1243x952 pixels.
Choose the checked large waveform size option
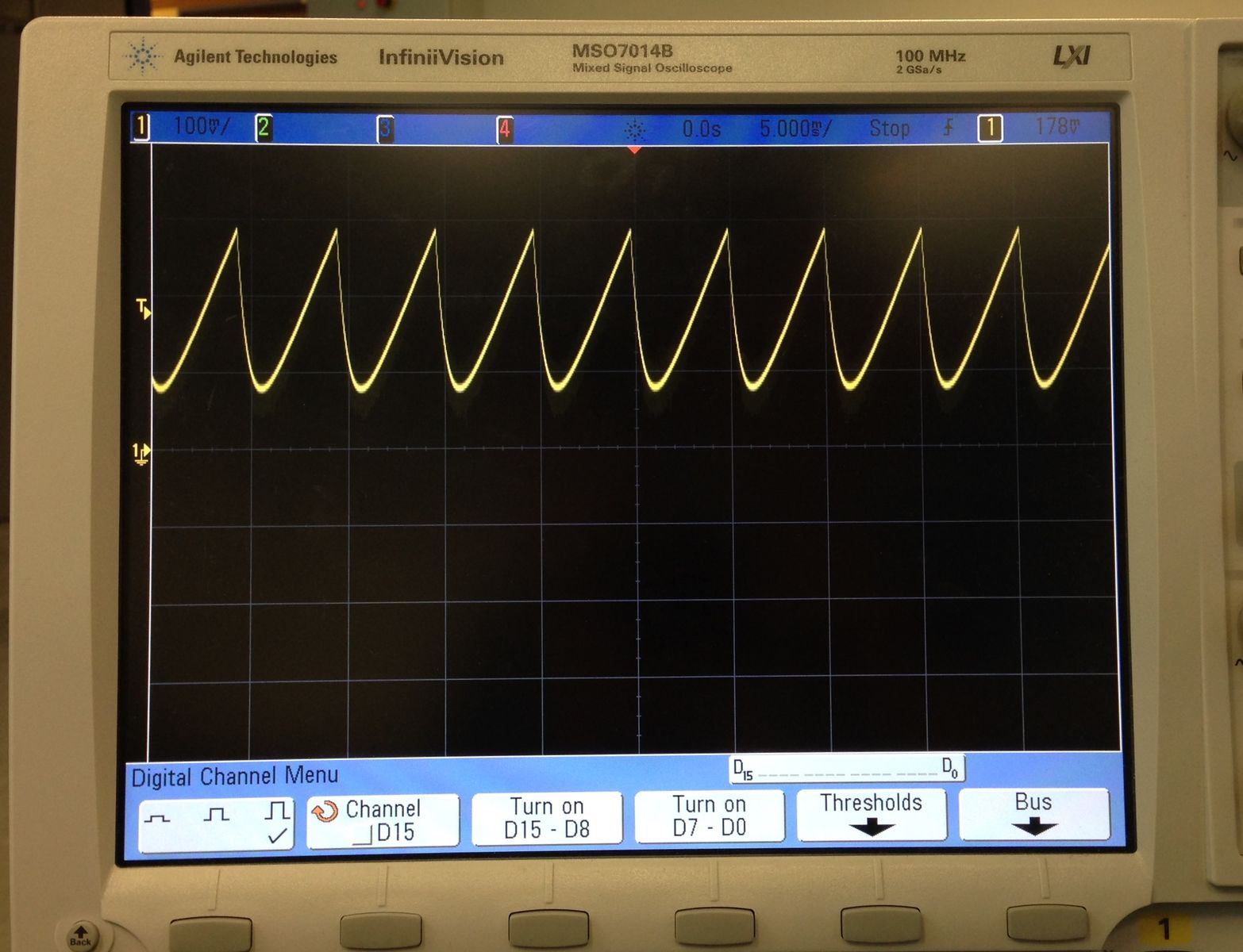[x=276, y=820]
